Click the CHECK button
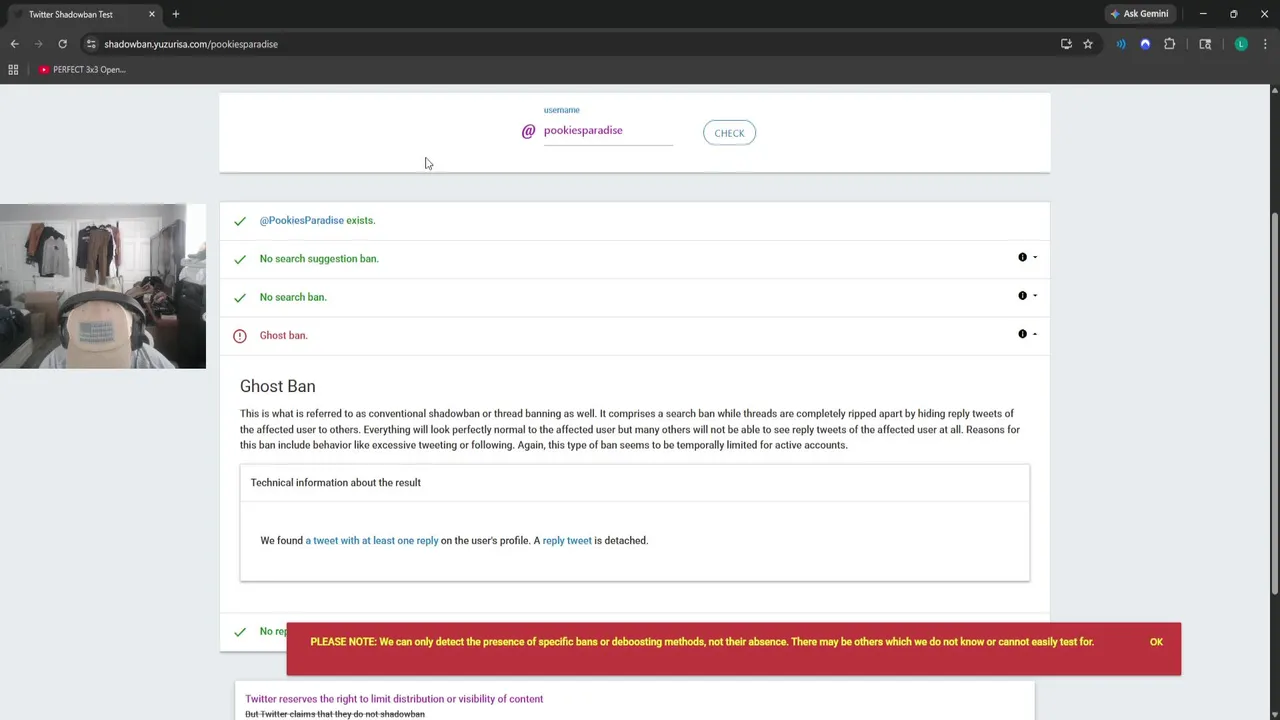This screenshot has width=1280, height=720. coord(729,133)
